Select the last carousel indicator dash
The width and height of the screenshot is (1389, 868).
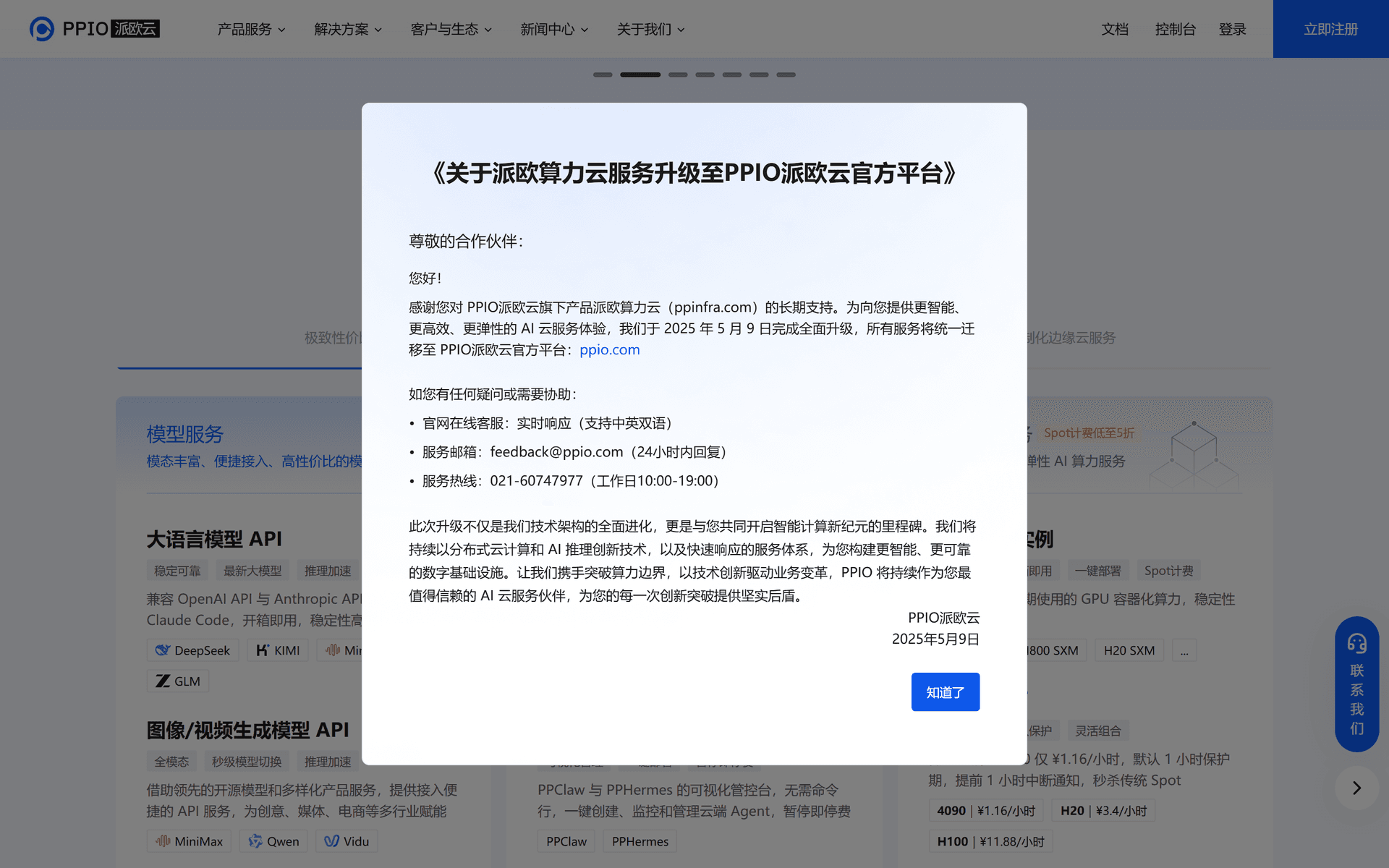[786, 75]
